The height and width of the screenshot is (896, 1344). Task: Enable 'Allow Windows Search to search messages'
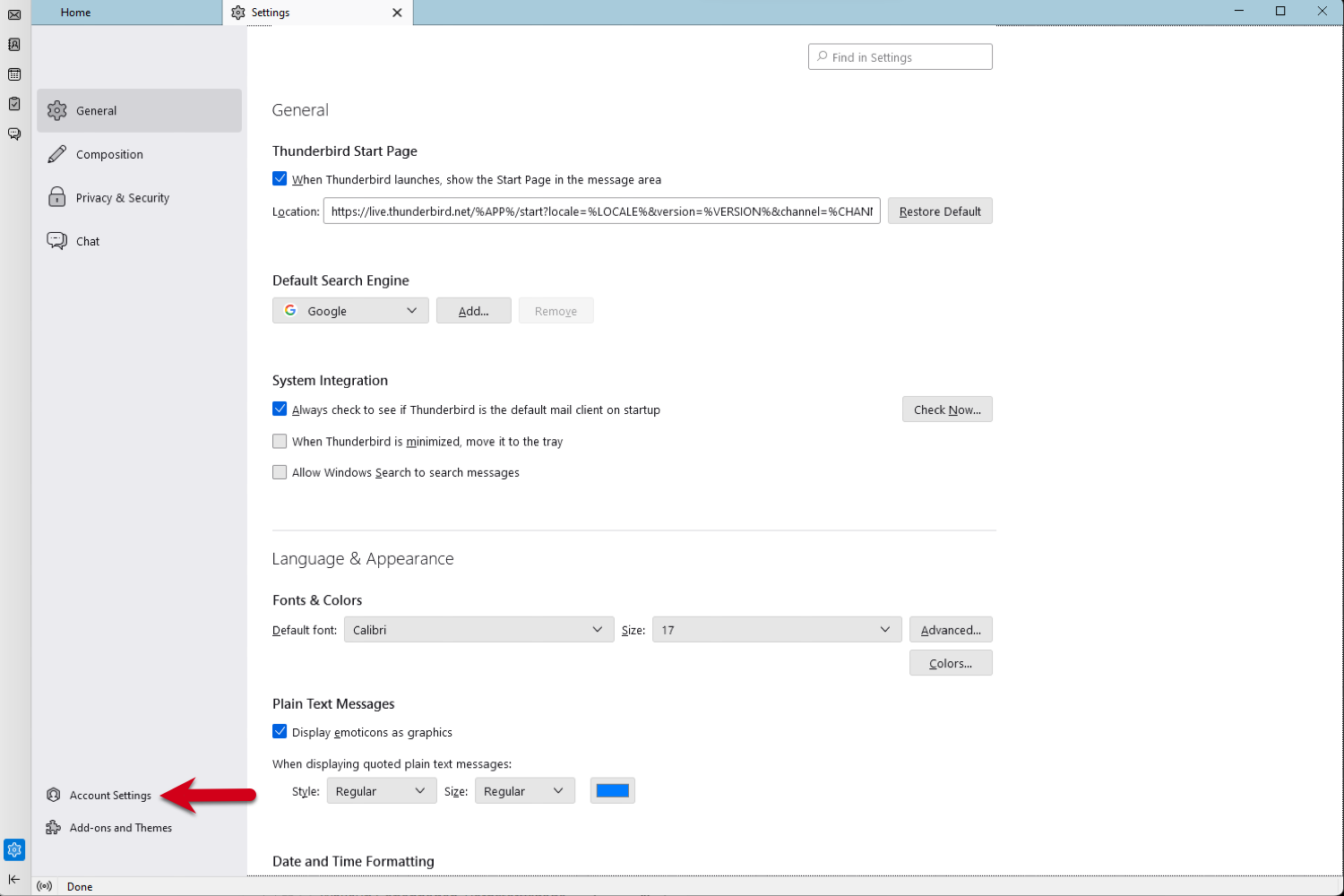[280, 472]
